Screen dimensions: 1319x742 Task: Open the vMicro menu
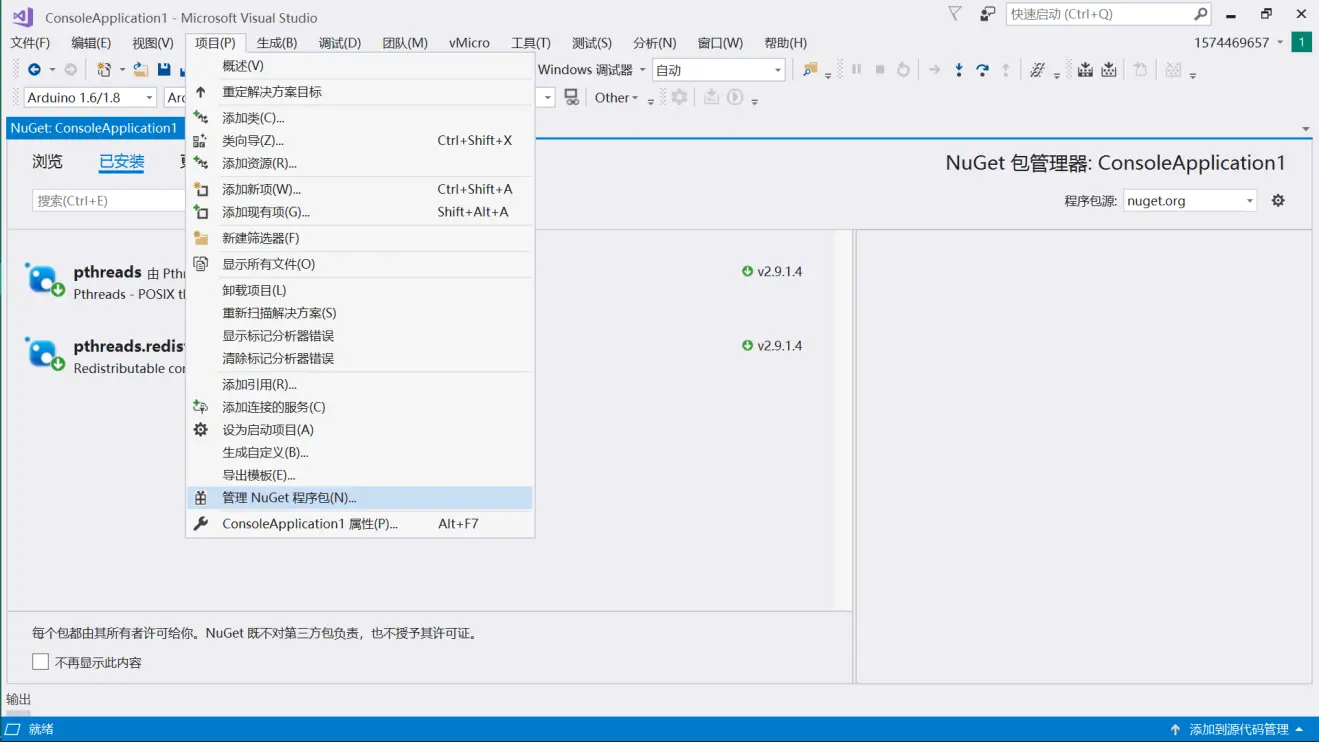(470, 43)
